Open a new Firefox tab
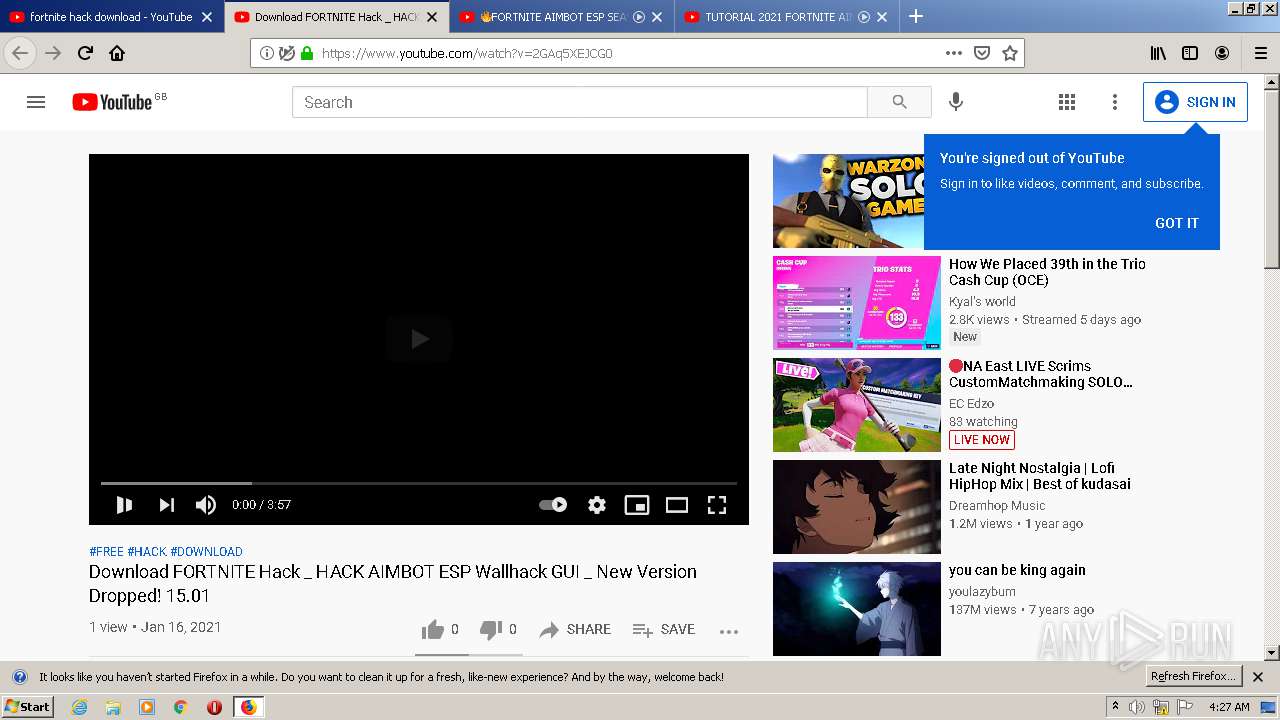 point(916,16)
